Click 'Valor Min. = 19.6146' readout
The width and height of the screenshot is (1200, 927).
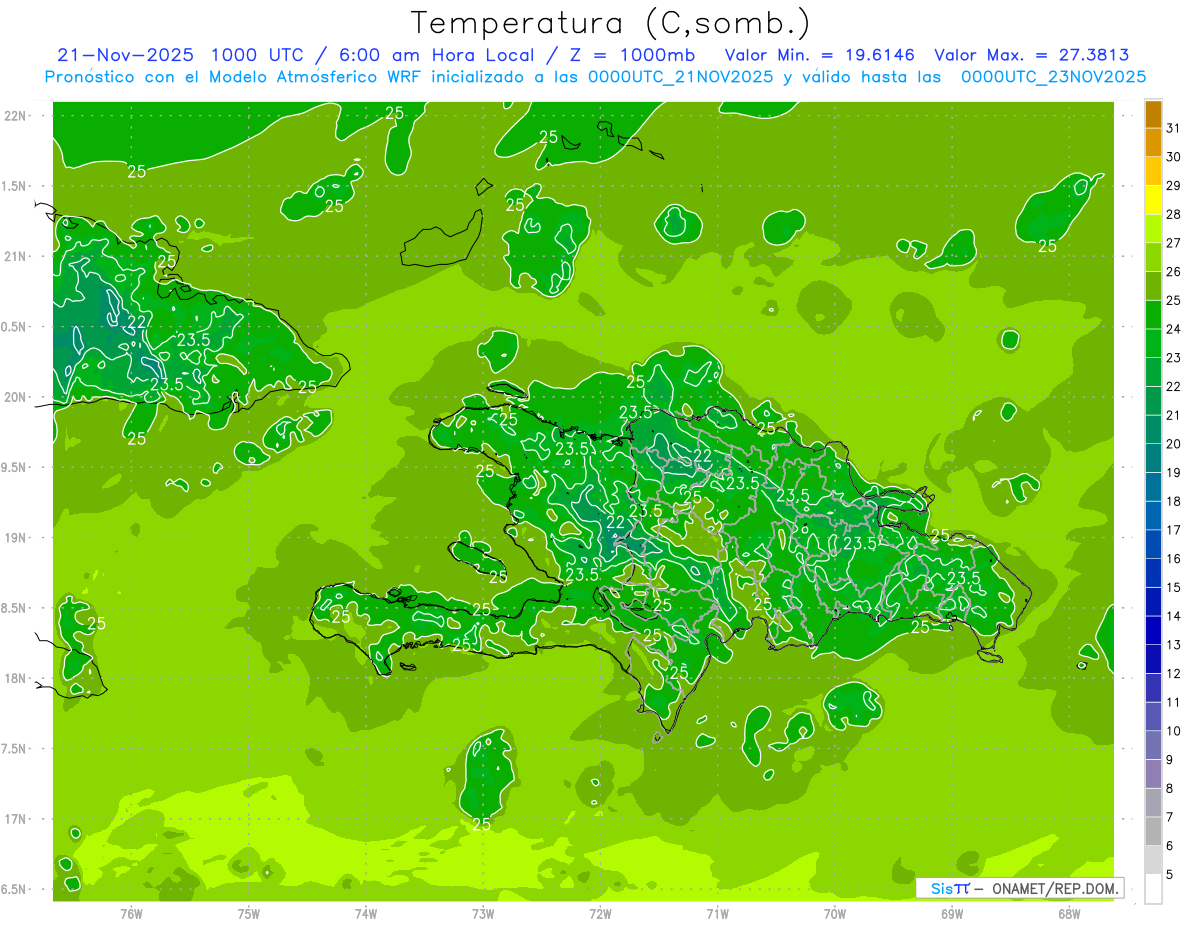coord(822,55)
